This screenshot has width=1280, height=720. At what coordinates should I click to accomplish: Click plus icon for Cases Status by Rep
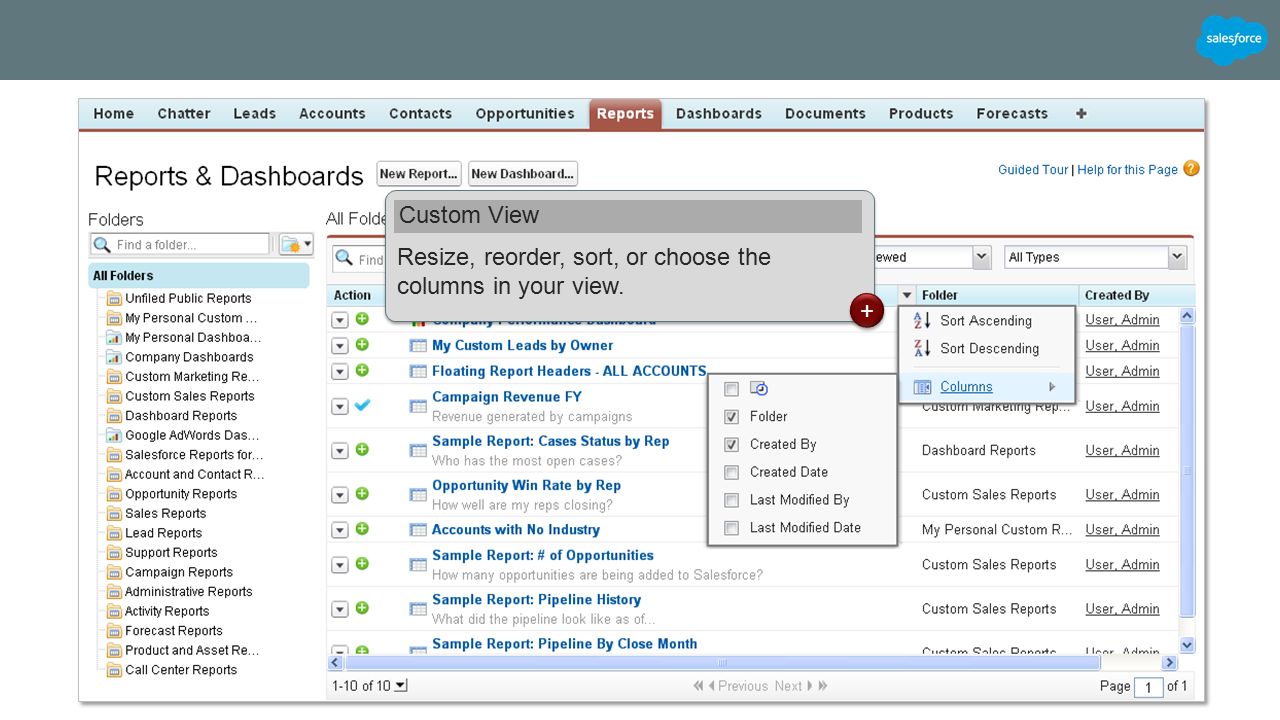[x=362, y=450]
